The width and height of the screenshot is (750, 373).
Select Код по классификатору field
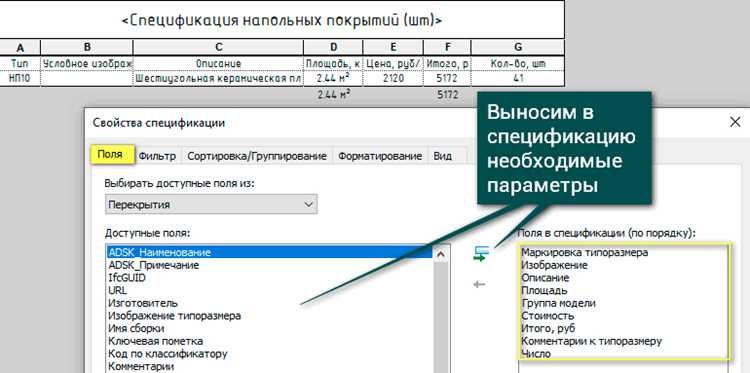coord(270,354)
